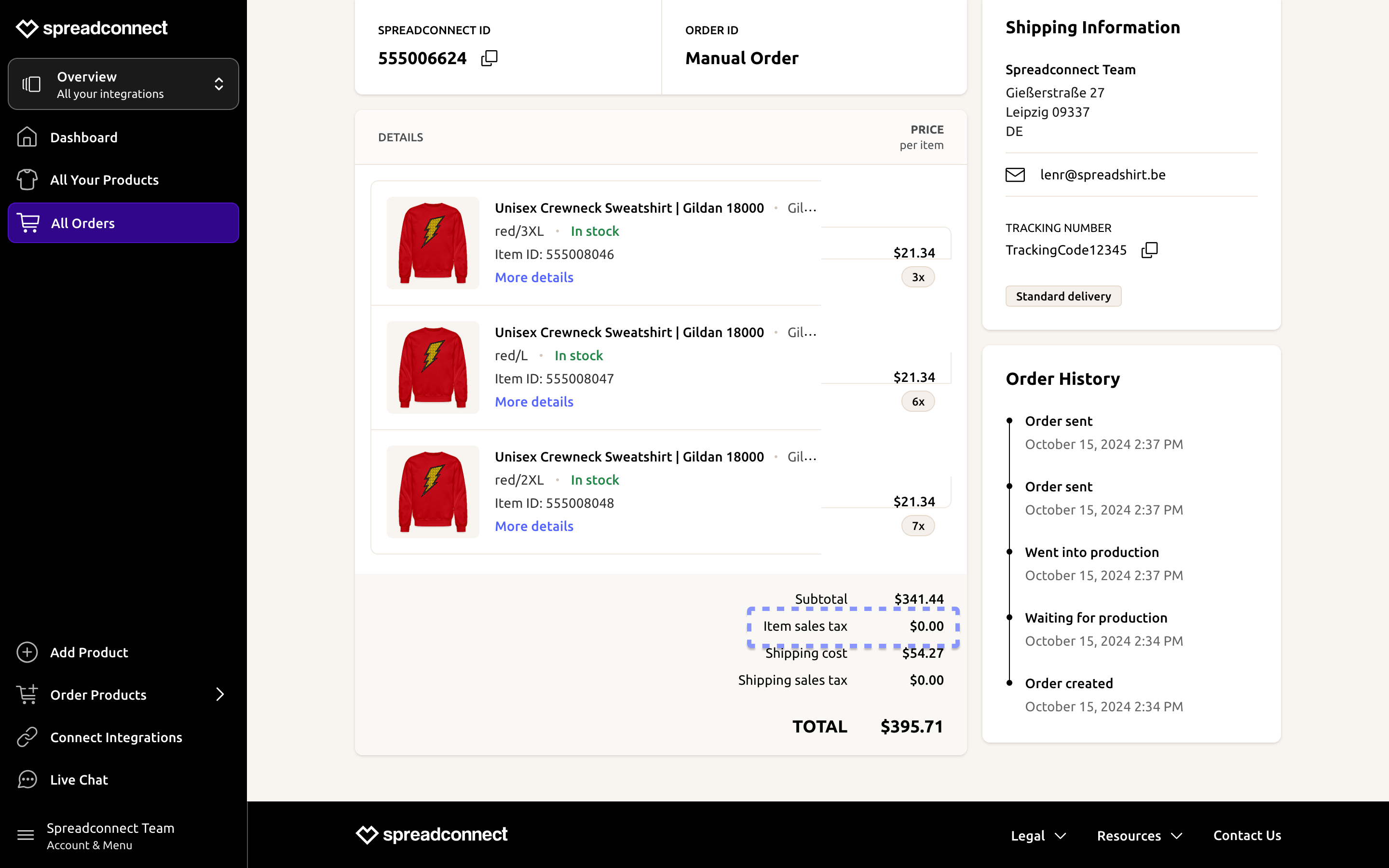Click the Connect Integrations link icon
The image size is (1389, 868).
(27, 736)
